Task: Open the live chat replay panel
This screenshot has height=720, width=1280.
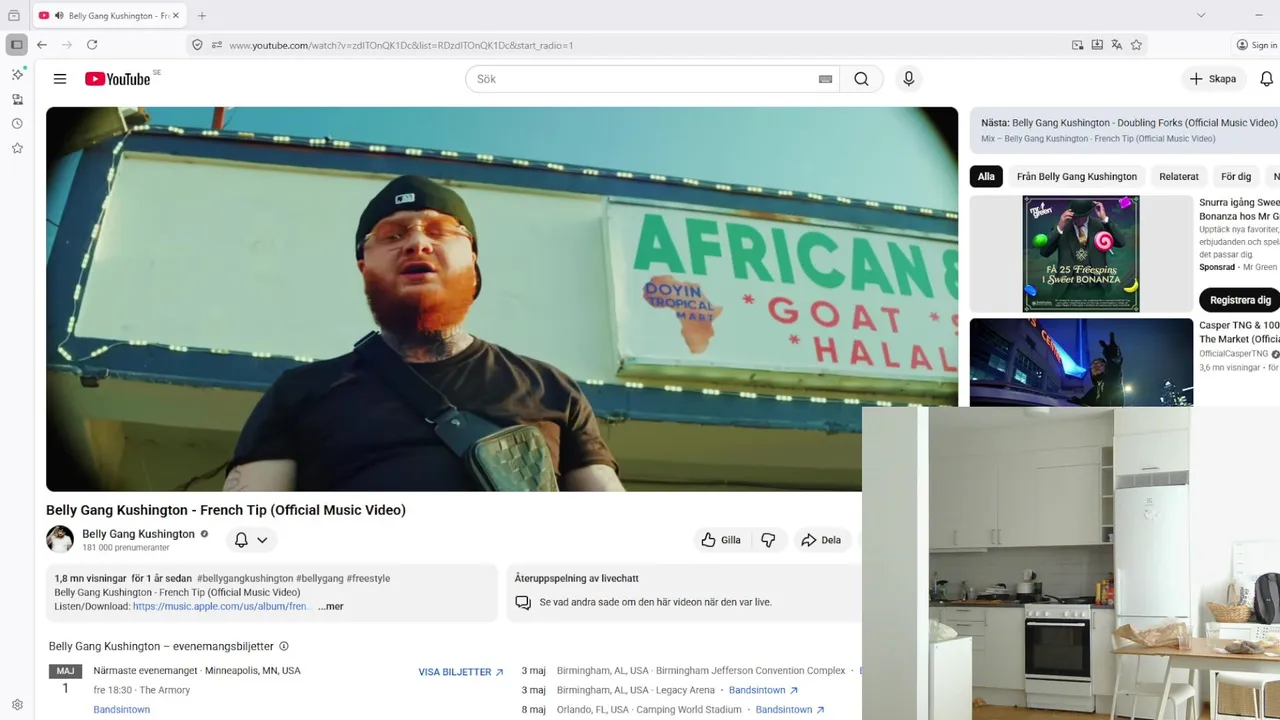Action: (x=684, y=593)
